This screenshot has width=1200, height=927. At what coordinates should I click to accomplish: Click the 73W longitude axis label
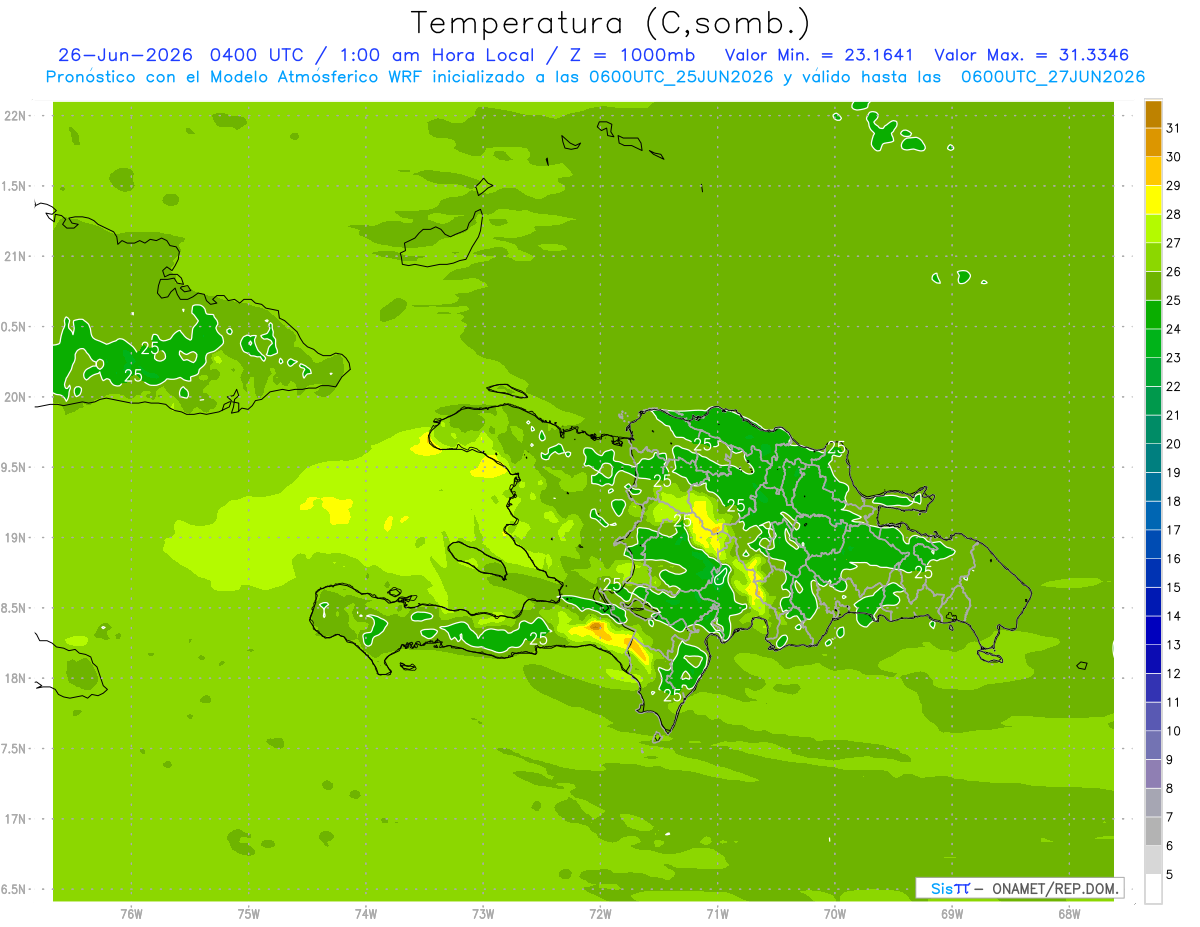[483, 913]
